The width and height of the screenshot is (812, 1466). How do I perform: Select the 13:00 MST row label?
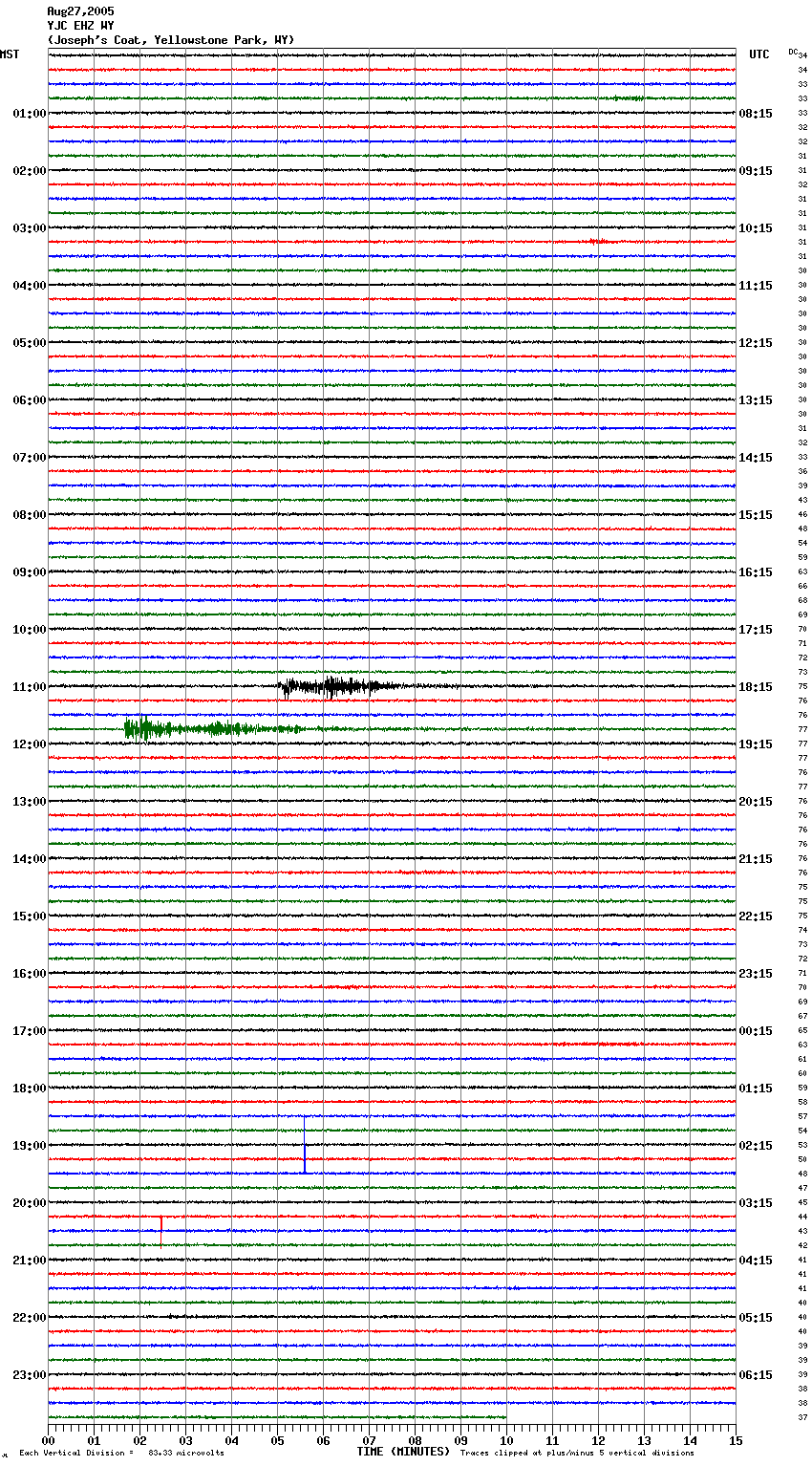click(30, 802)
